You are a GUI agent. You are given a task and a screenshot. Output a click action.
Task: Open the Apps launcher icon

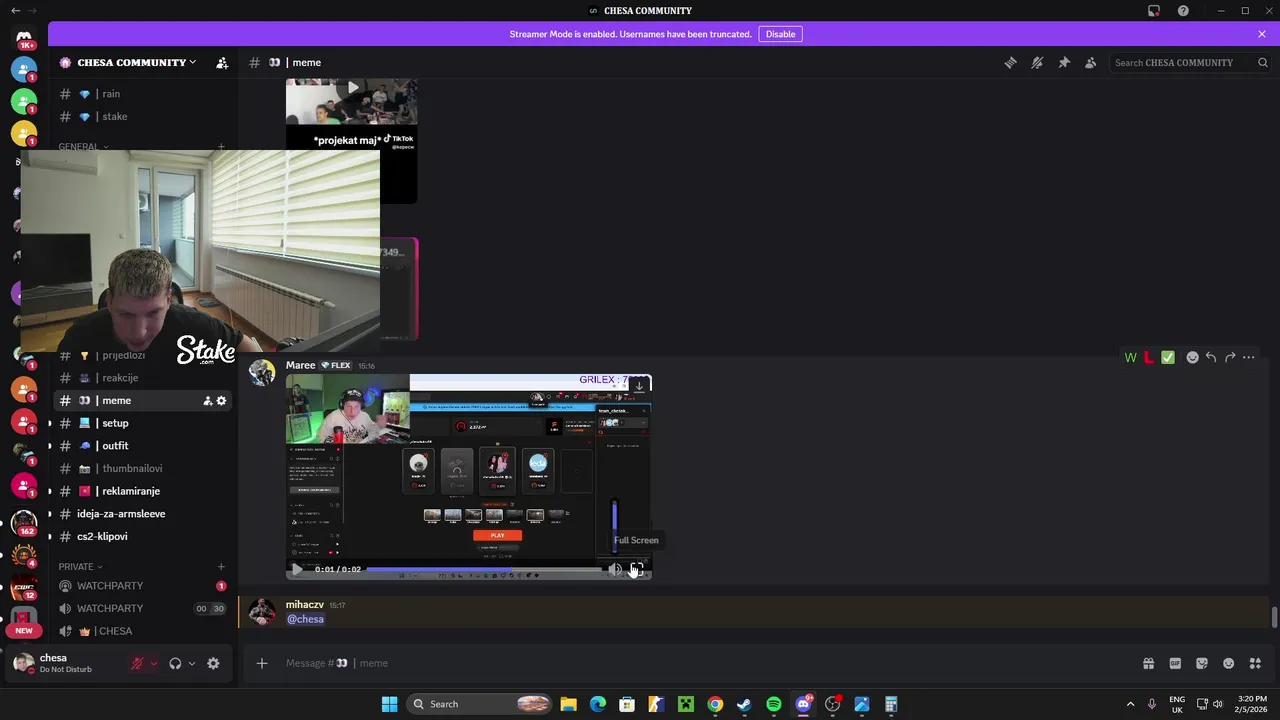[x=1255, y=663]
